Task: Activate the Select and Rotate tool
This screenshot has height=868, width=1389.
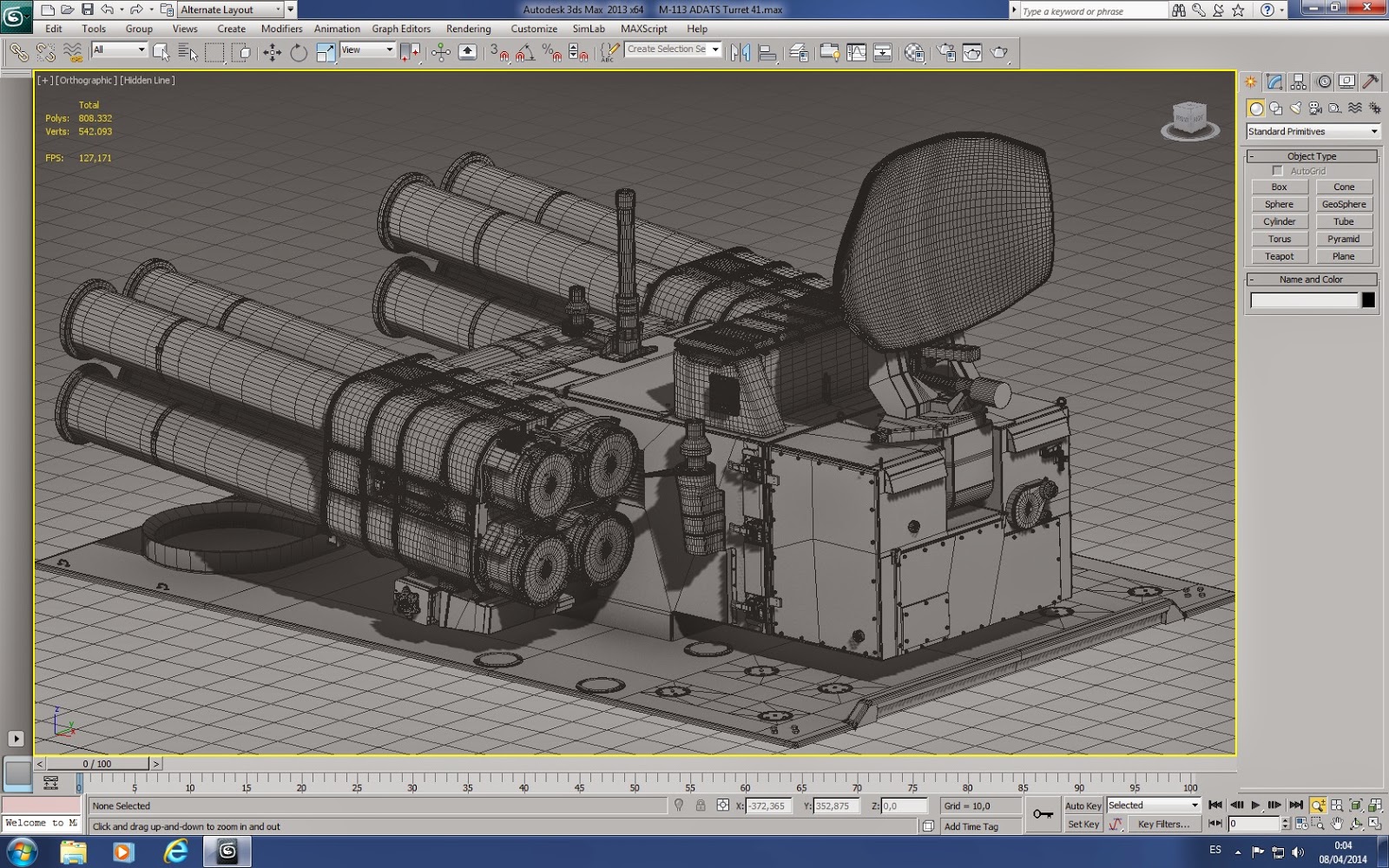Action: point(298,52)
